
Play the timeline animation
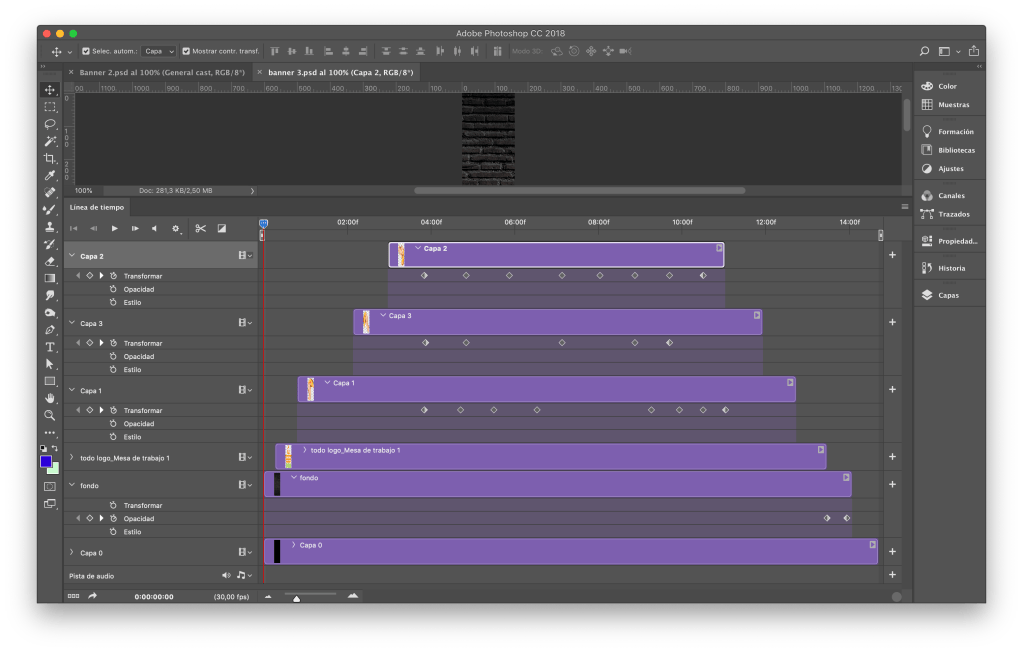coord(114,228)
